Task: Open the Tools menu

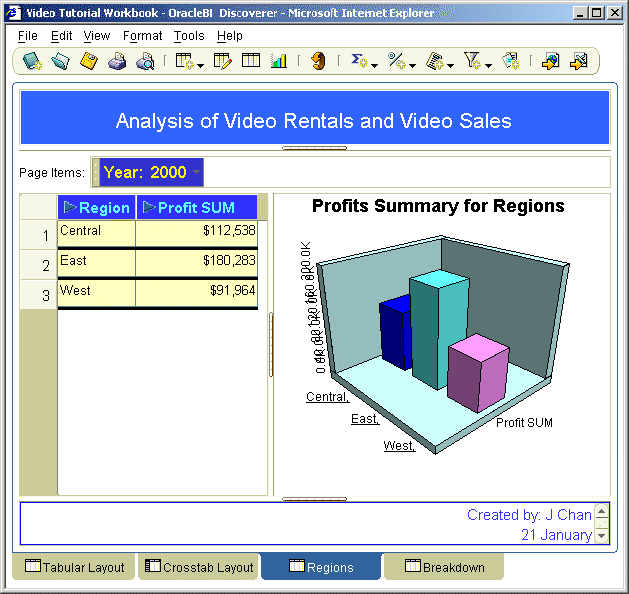Action: pyautogui.click(x=189, y=36)
